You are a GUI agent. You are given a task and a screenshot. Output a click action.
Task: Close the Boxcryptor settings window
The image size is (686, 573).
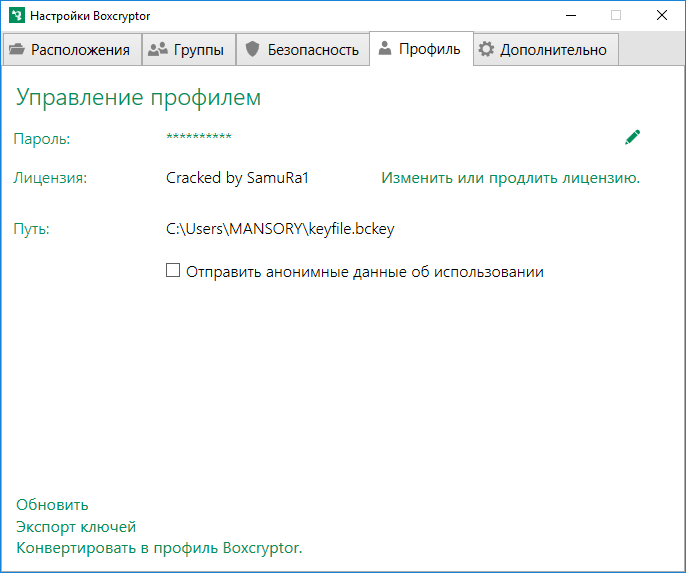[662, 15]
